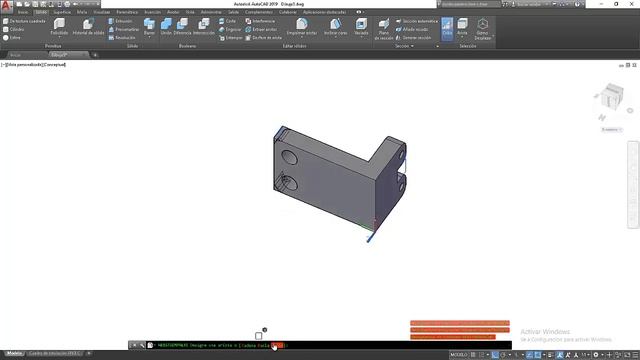This screenshot has height=360, width=640.
Task: Click the Conceptual visual style control
Action: coord(55,64)
